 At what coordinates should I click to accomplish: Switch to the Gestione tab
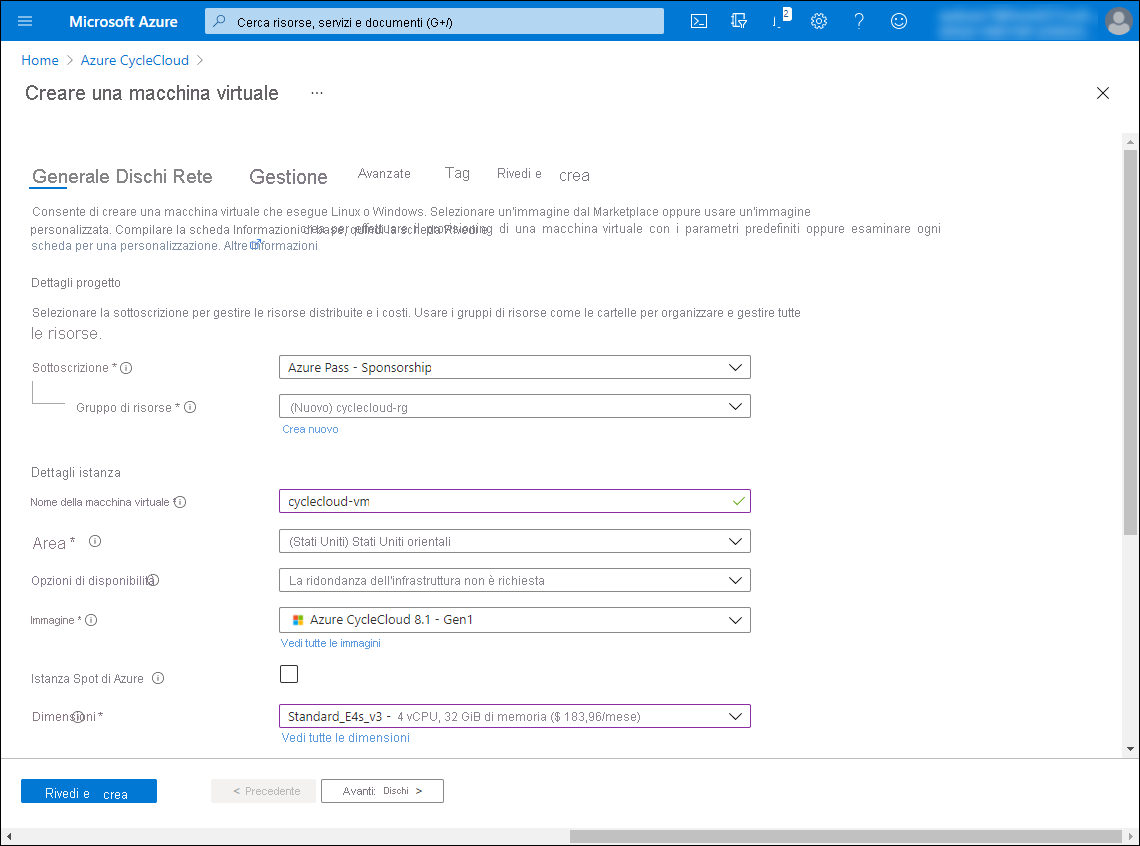tap(288, 177)
